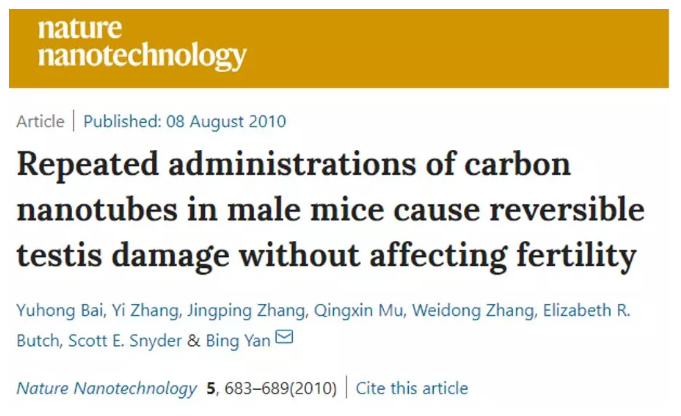Click corresponding author Bing Yan

pyautogui.click(x=238, y=341)
